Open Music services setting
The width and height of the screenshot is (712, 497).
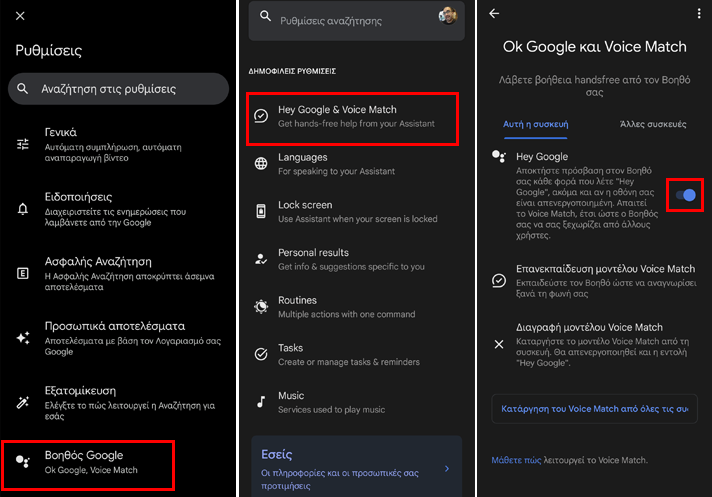(x=356, y=402)
